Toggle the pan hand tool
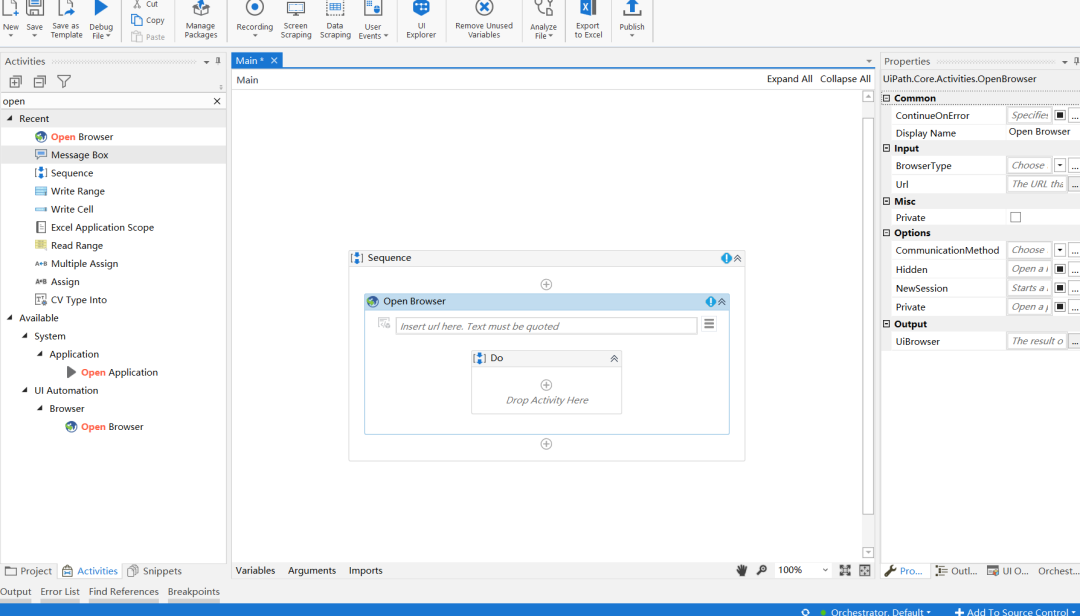1080x616 pixels. click(x=742, y=571)
